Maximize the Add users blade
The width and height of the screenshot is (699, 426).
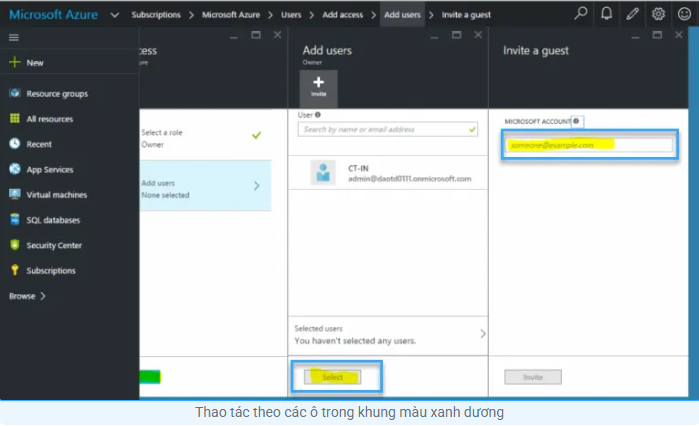[x=456, y=35]
